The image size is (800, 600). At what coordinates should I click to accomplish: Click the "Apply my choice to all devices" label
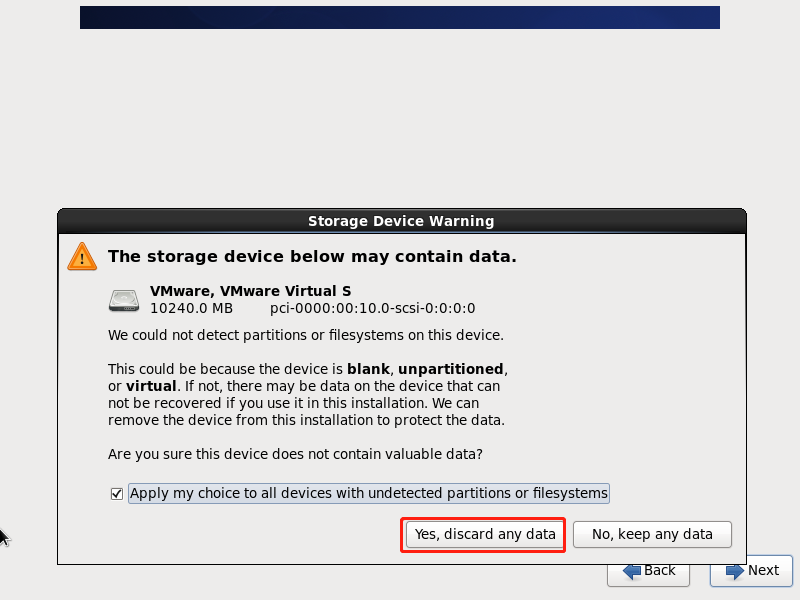368,493
